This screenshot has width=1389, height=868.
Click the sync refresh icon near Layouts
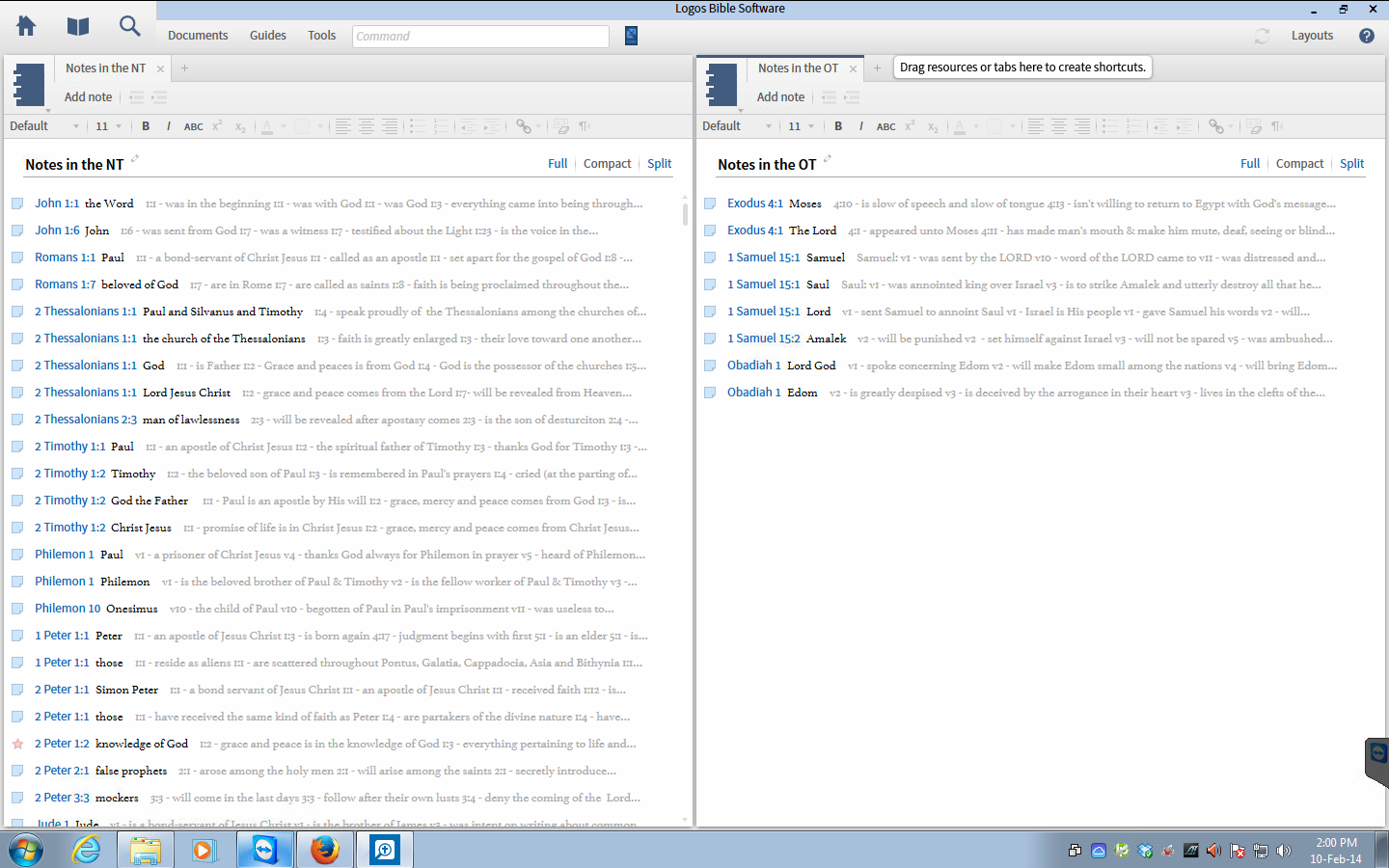tap(1262, 36)
